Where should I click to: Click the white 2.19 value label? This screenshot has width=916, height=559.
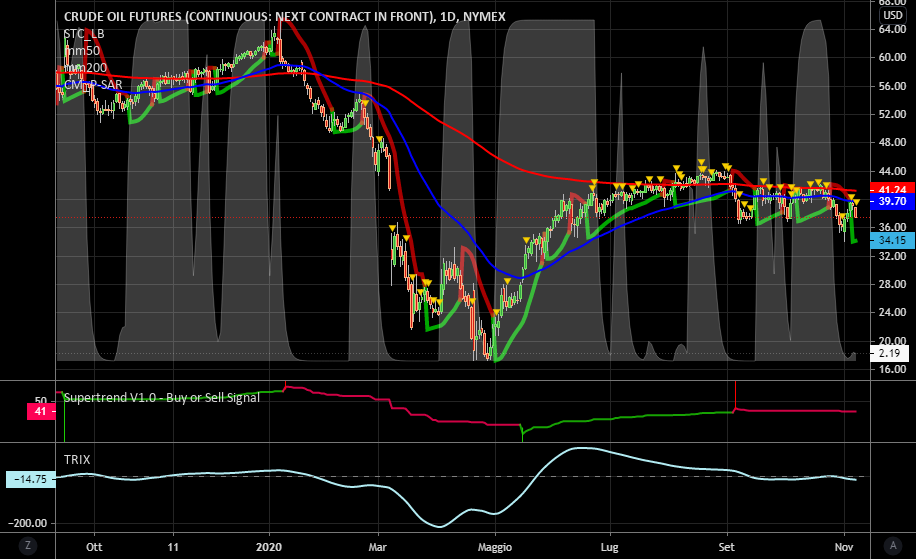click(889, 353)
